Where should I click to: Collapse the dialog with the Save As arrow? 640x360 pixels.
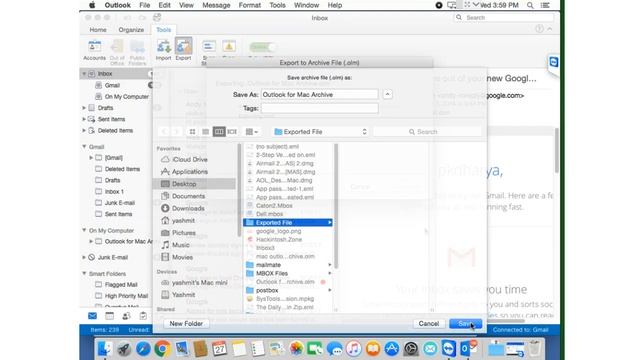[387, 94]
